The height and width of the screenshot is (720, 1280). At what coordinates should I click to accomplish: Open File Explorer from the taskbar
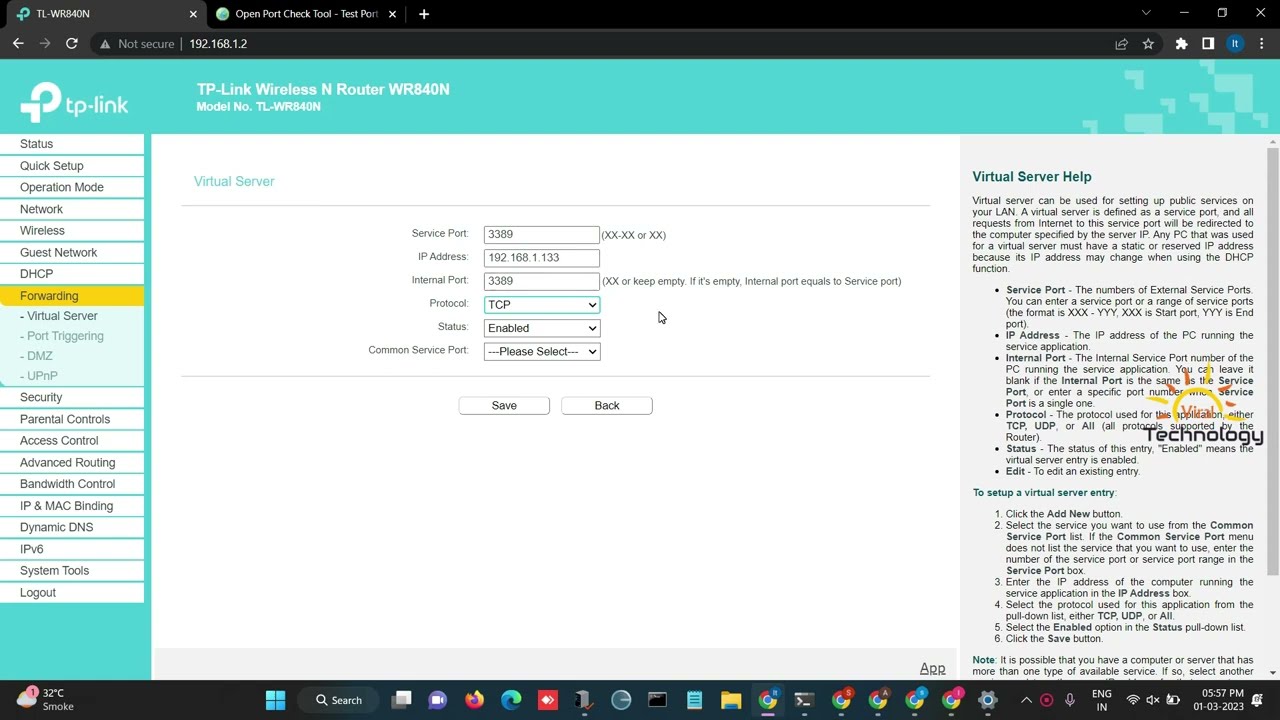click(x=730, y=700)
